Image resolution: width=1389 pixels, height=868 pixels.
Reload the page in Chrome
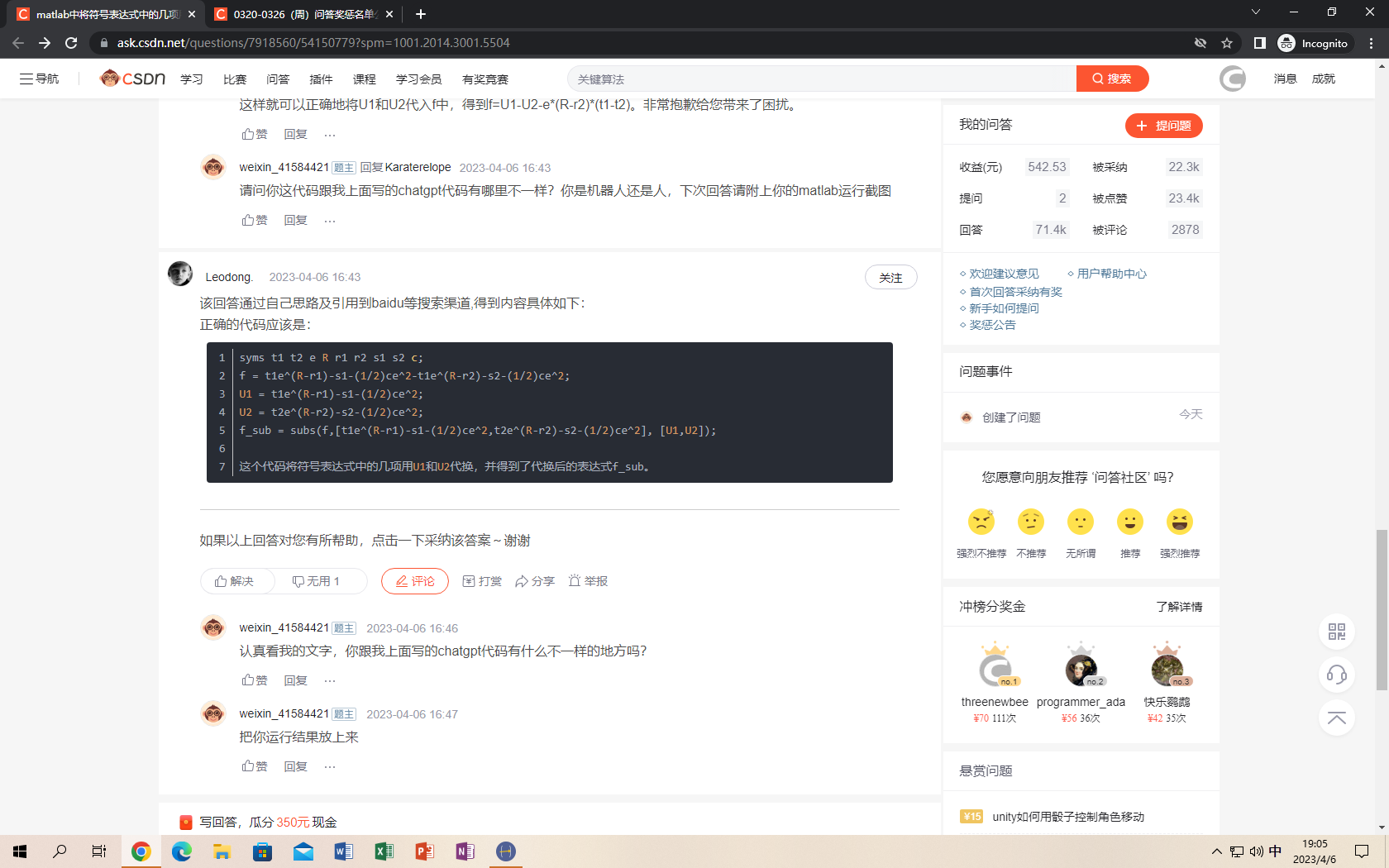pos(71,43)
